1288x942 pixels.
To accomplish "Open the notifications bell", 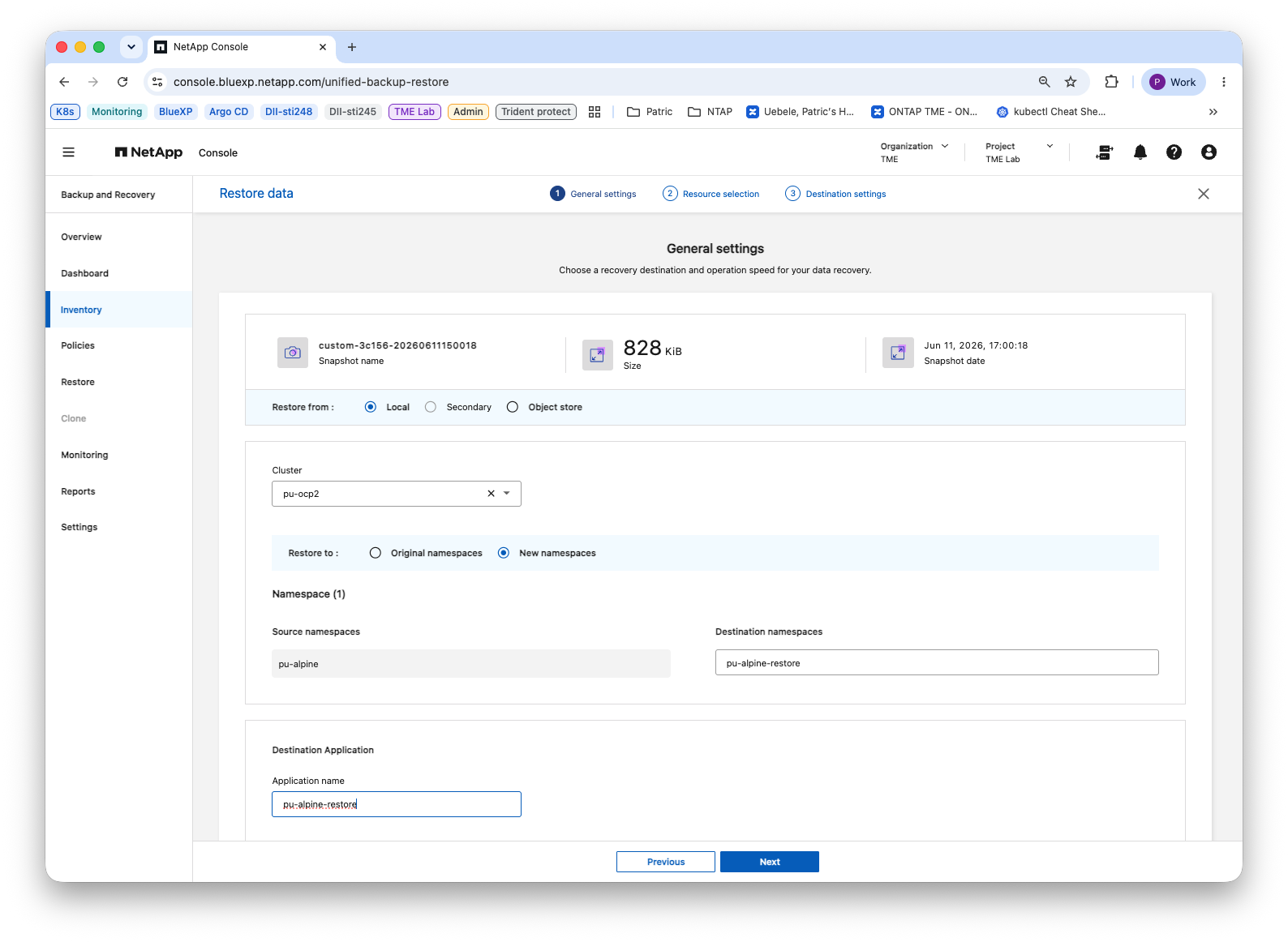I will coord(1140,152).
